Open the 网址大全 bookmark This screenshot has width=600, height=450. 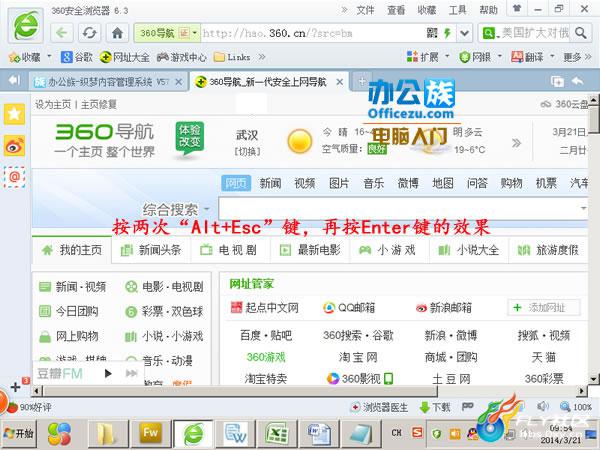tap(125, 57)
